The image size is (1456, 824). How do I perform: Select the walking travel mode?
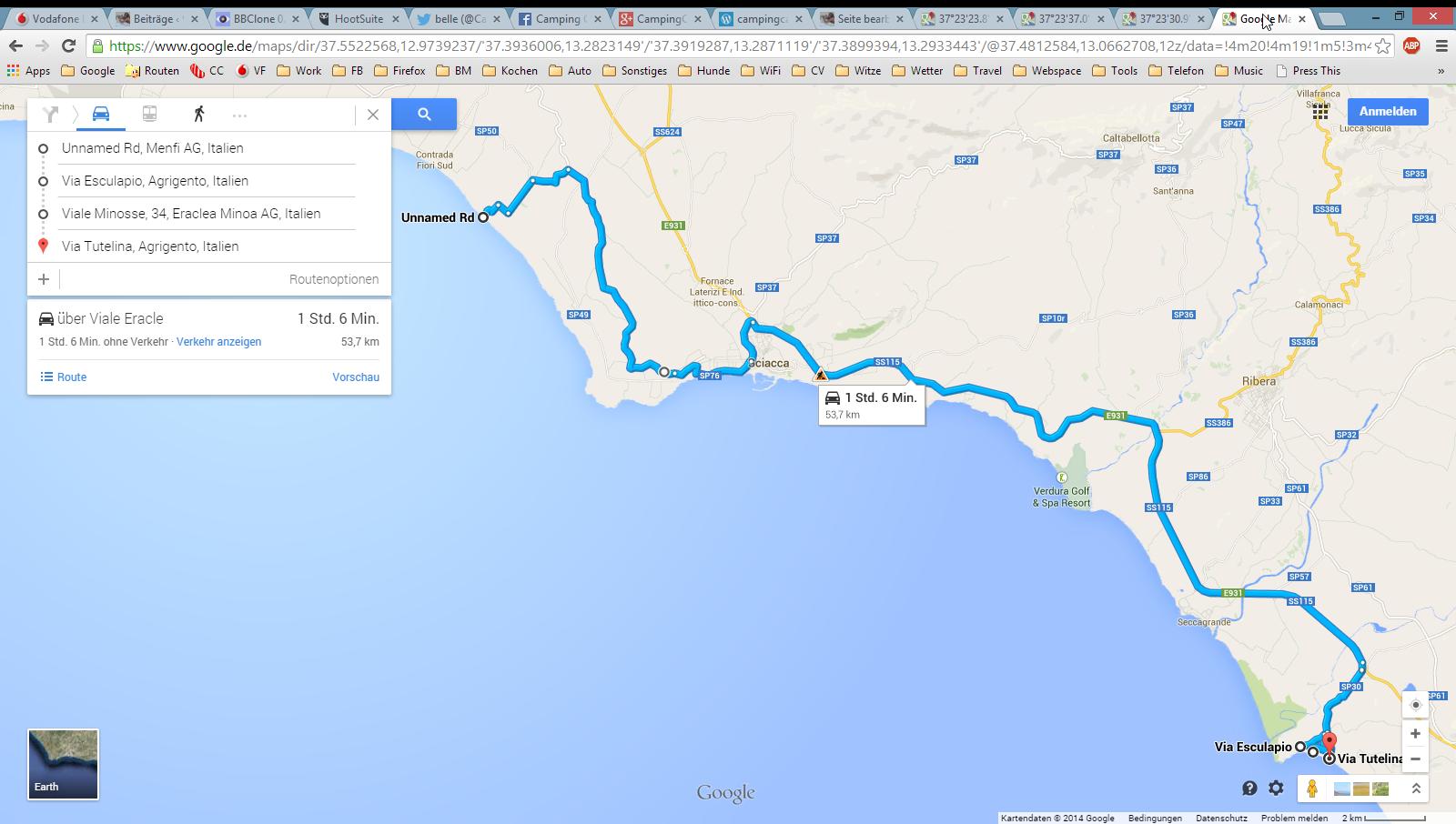click(198, 115)
